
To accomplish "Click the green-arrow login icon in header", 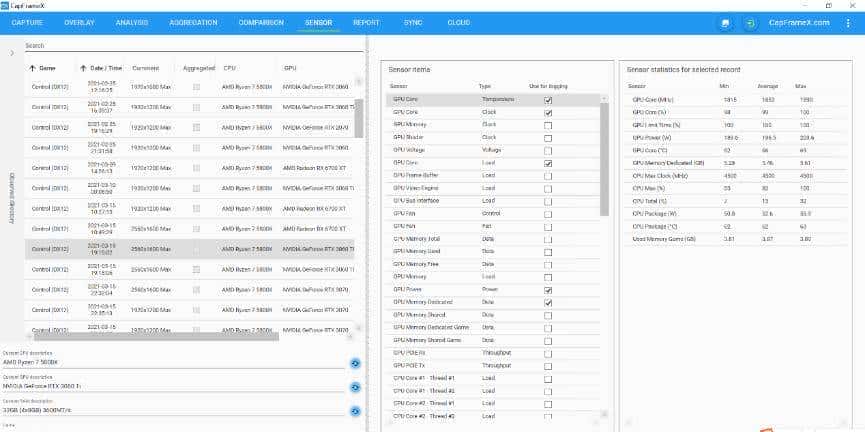I will (750, 23).
